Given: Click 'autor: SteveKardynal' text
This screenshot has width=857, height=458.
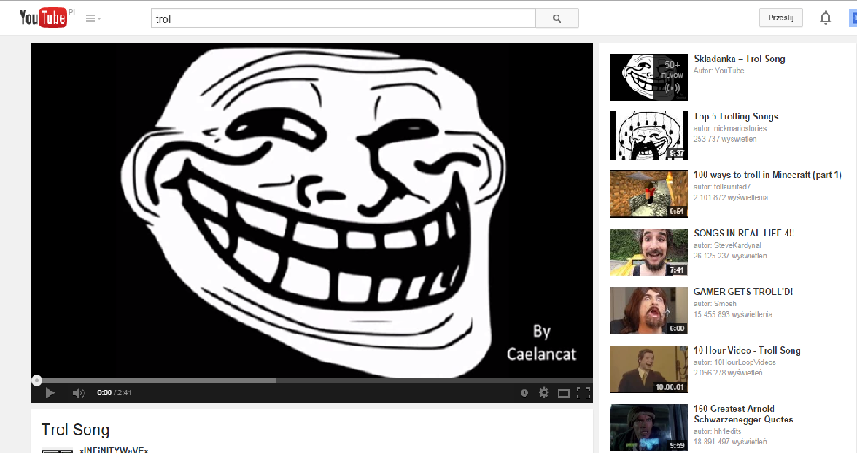Looking at the screenshot, I should 727,245.
